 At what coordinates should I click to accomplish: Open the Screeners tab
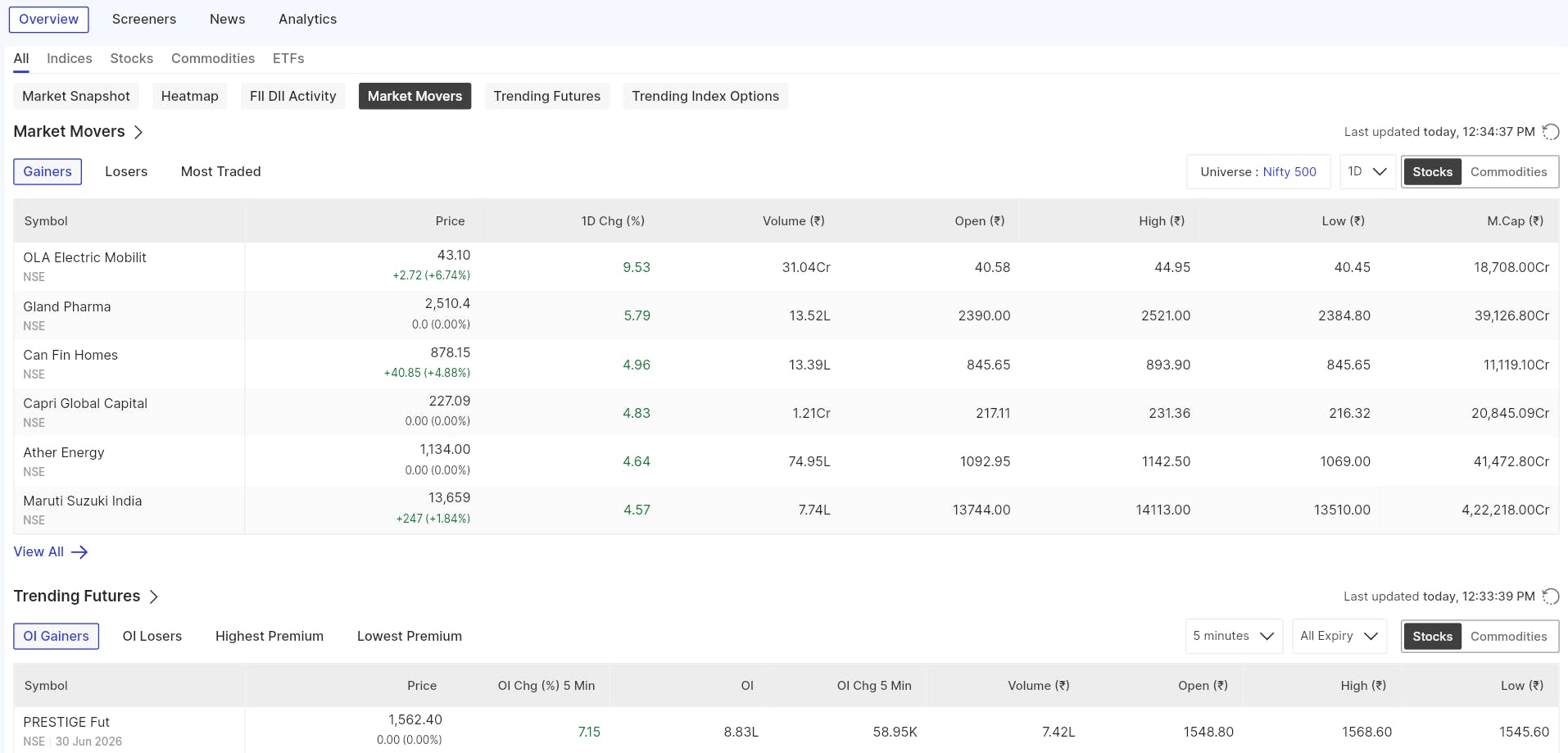point(144,19)
